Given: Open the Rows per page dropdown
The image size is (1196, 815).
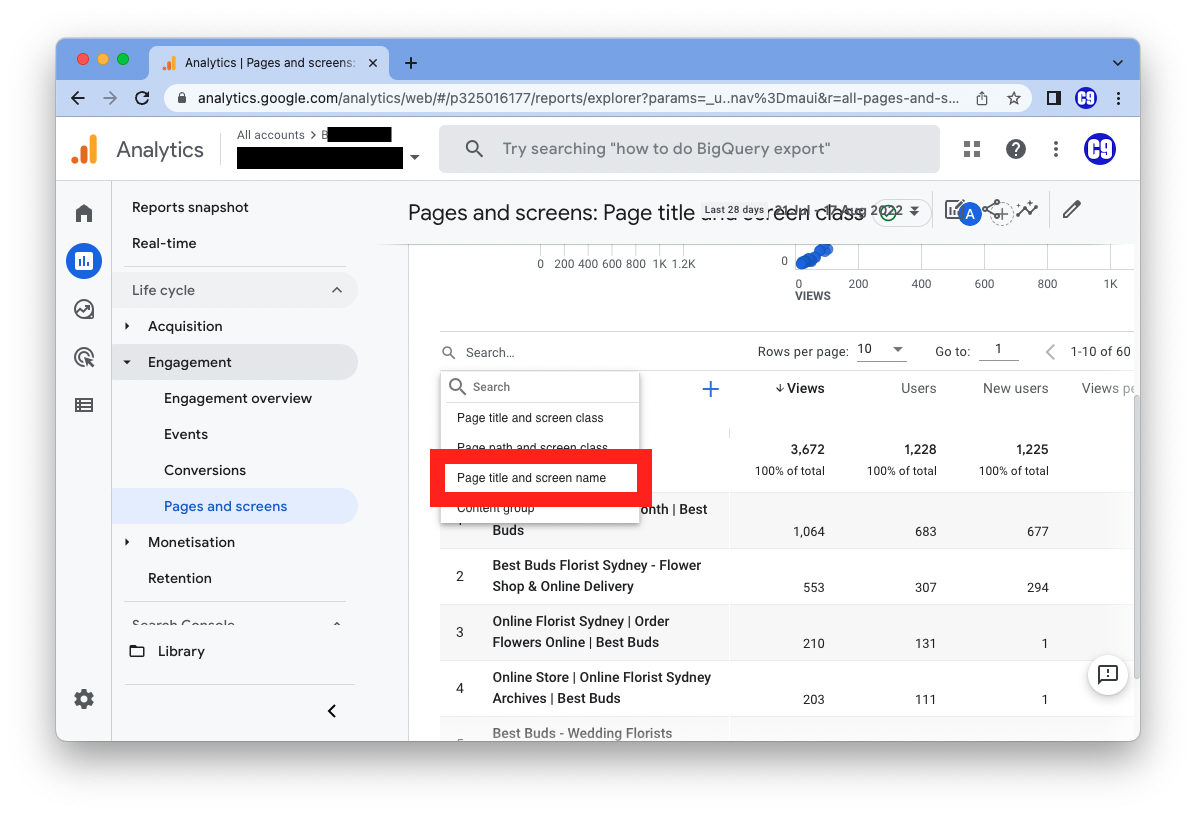Looking at the screenshot, I should click(880, 350).
